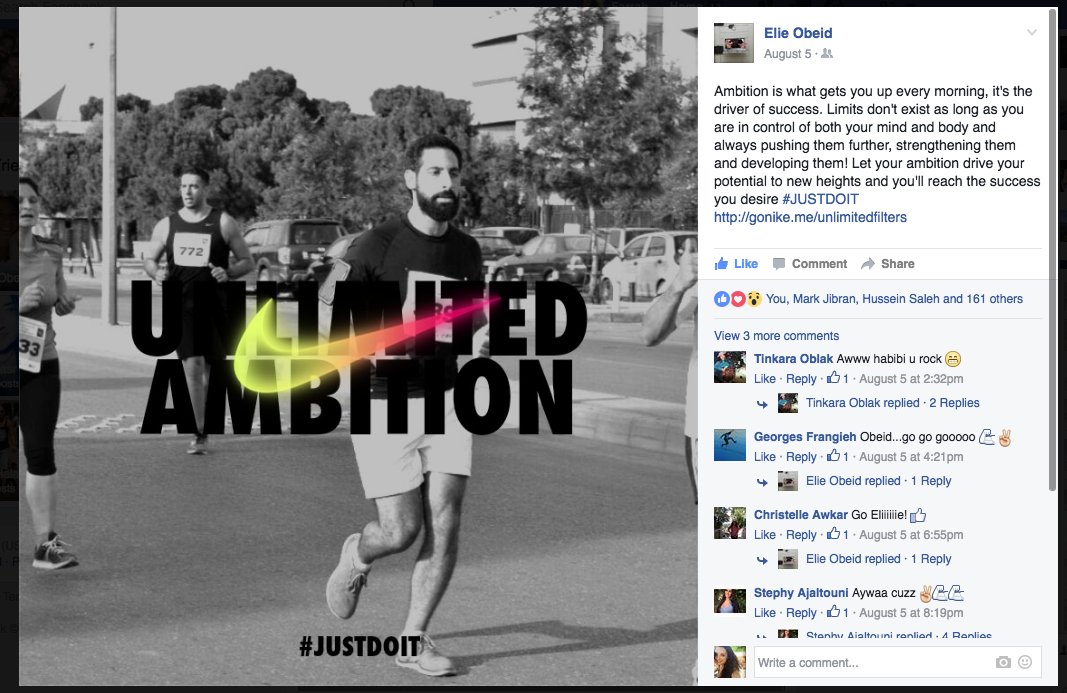
Task: Open the emoji smiley picker in the comment box
Action: pyautogui.click(x=1025, y=662)
